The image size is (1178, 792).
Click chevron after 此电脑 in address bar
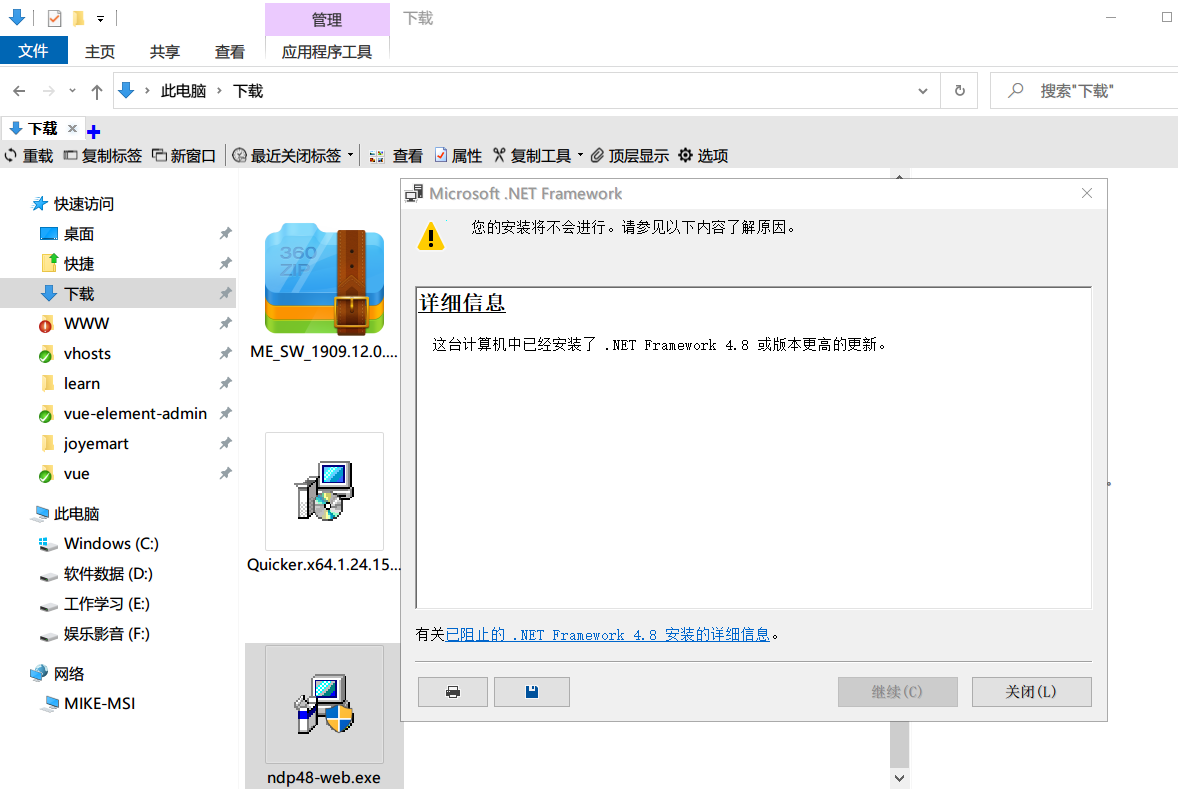219,91
